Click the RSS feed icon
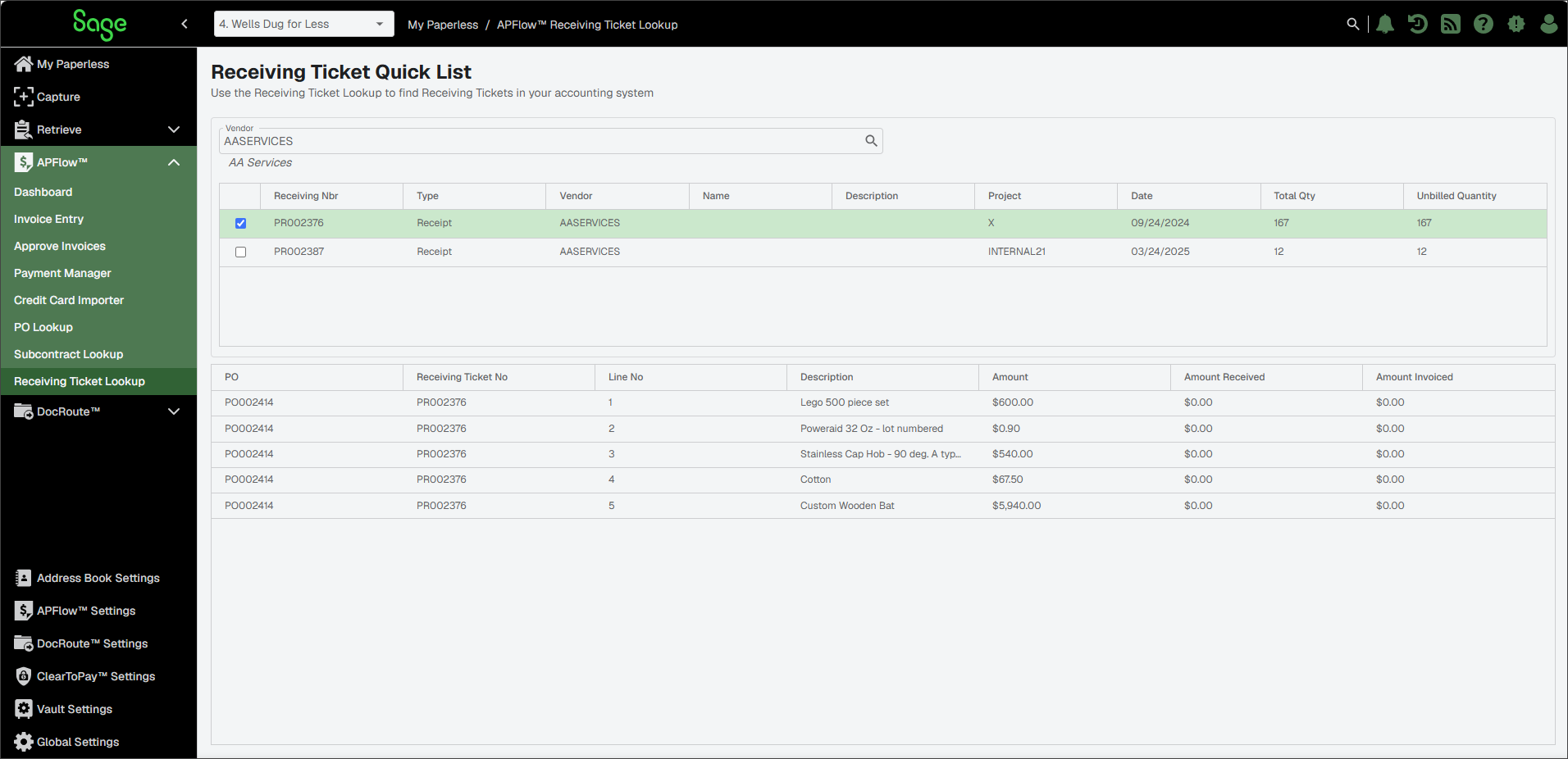1568x759 pixels. point(1451,25)
